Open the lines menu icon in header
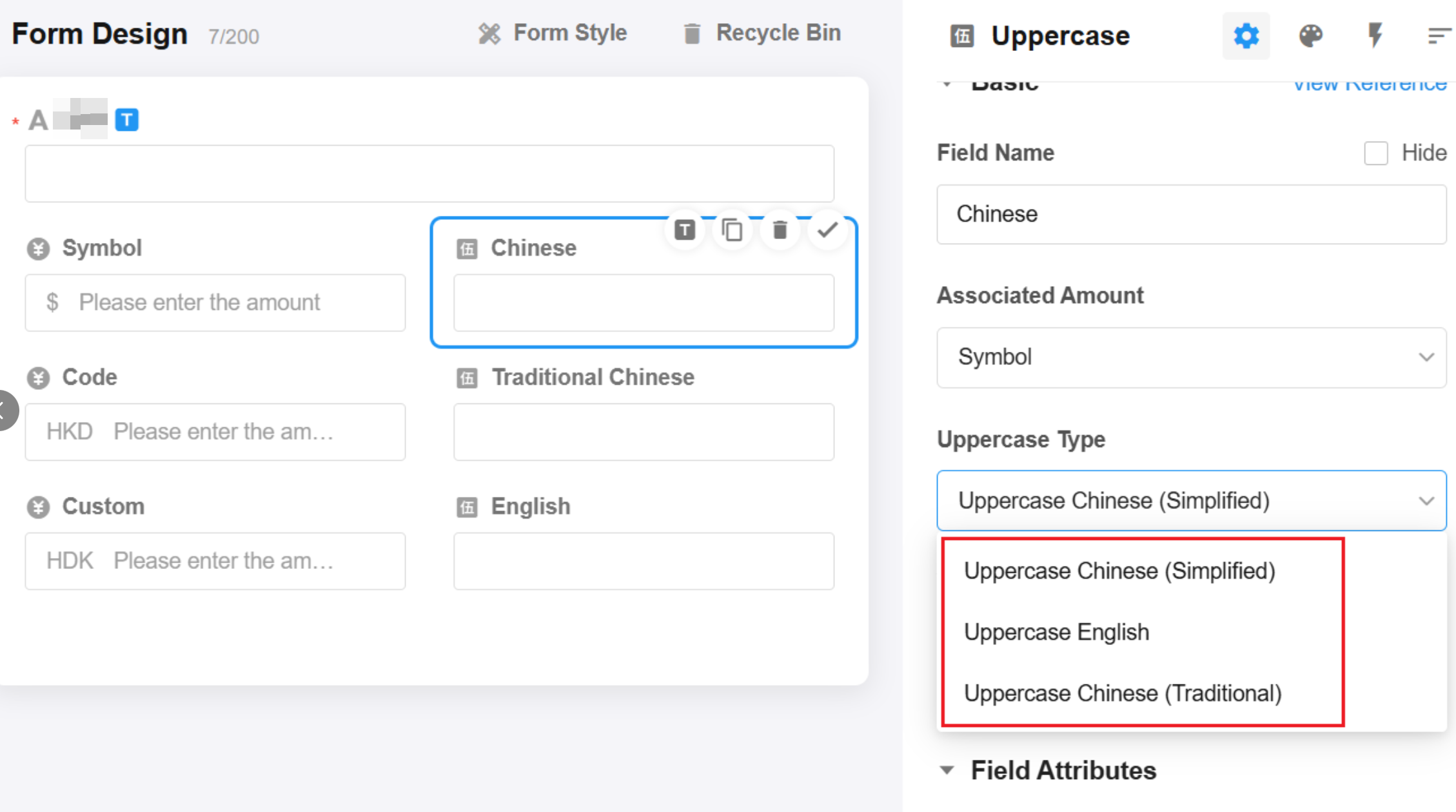This screenshot has width=1456, height=812. pyautogui.click(x=1439, y=36)
